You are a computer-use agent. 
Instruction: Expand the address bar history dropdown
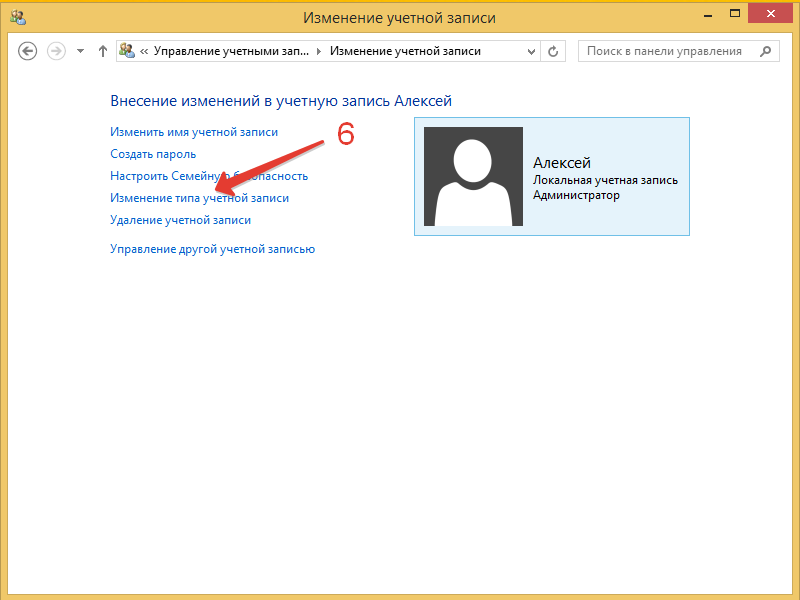(x=530, y=51)
